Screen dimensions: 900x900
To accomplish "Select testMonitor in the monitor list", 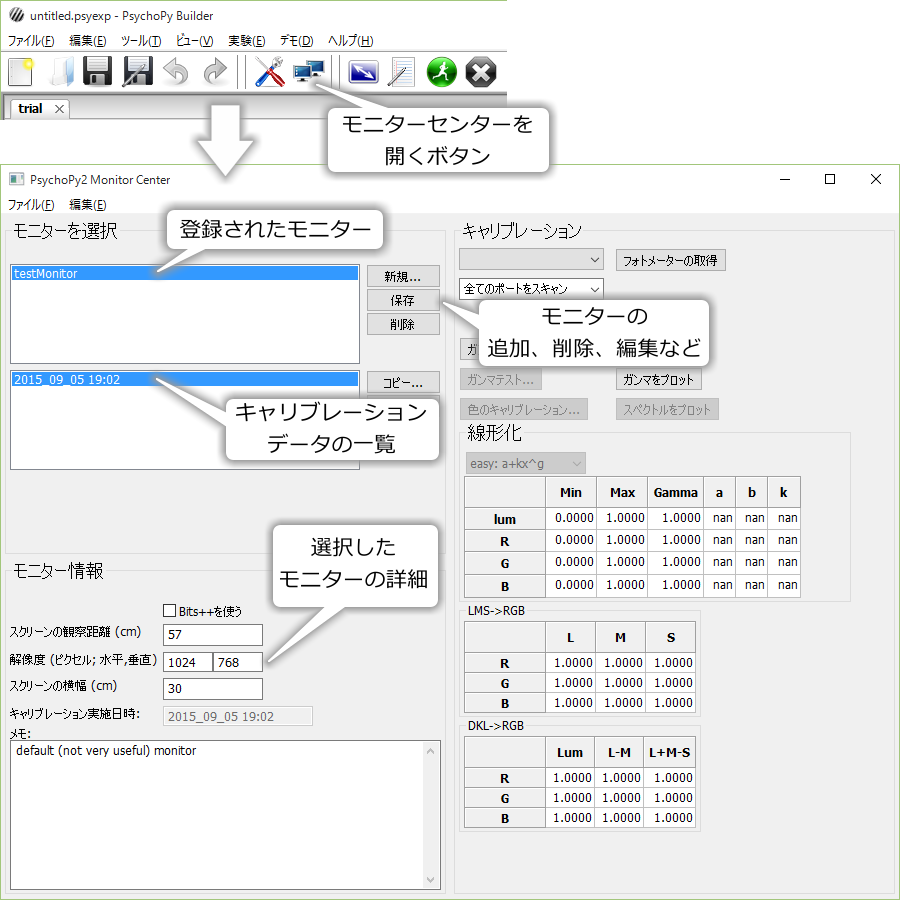I will (185, 274).
